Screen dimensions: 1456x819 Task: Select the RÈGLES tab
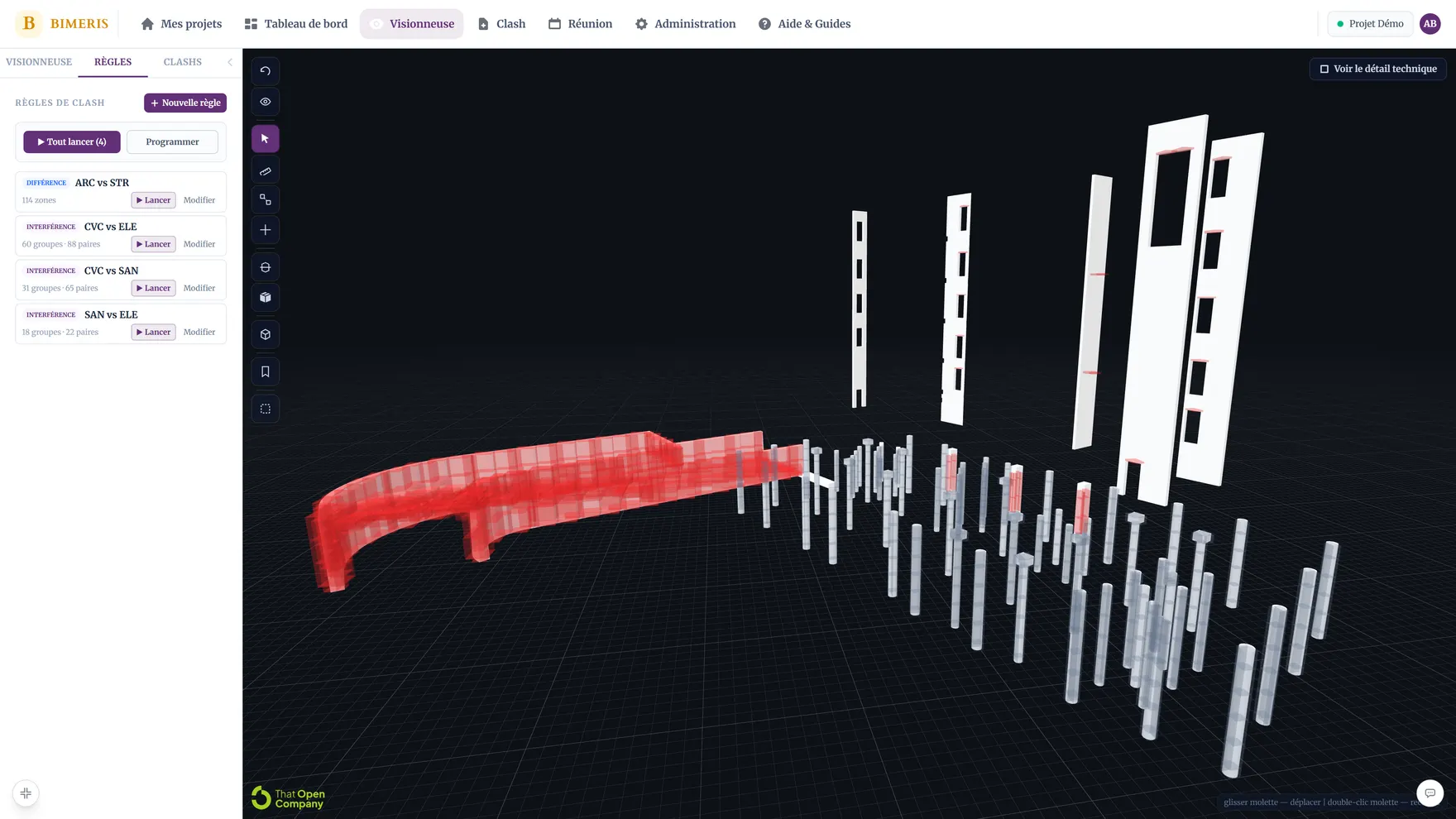coord(113,62)
